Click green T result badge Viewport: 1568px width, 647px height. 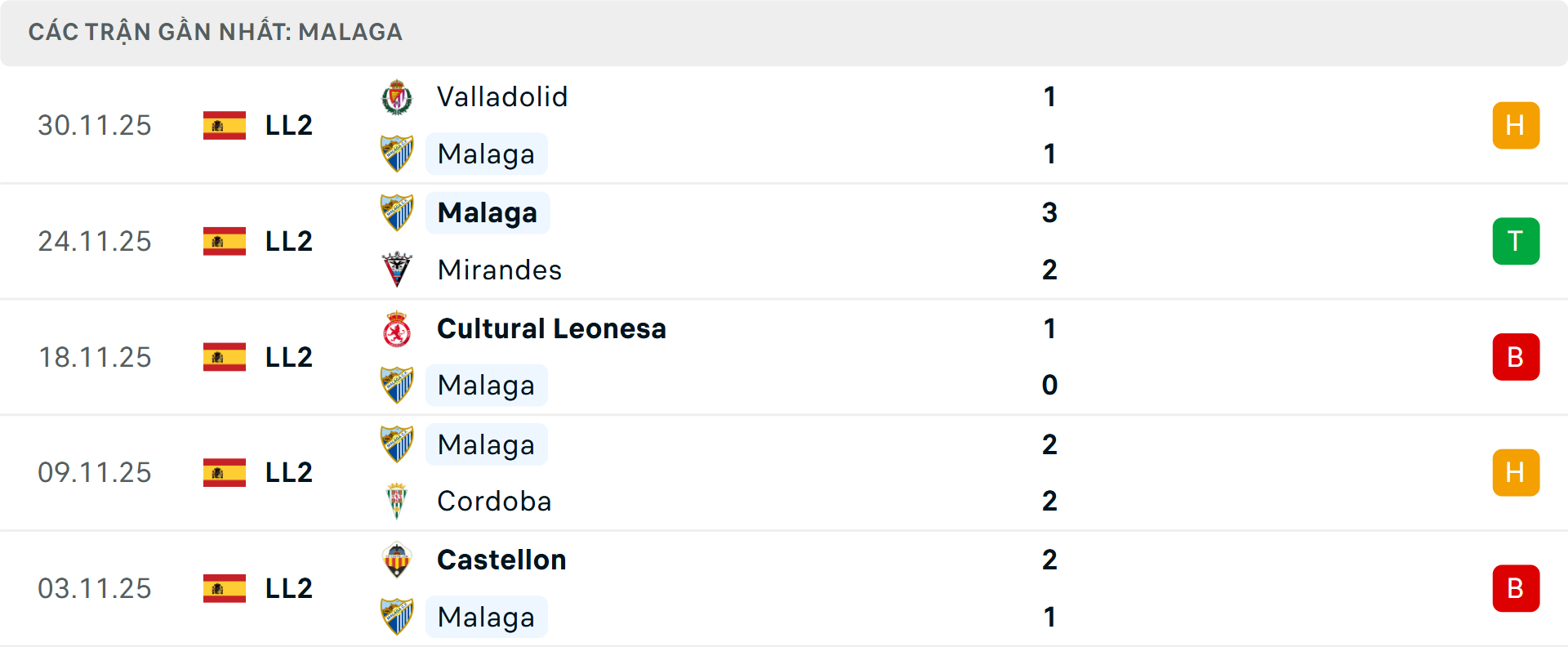point(1516,241)
